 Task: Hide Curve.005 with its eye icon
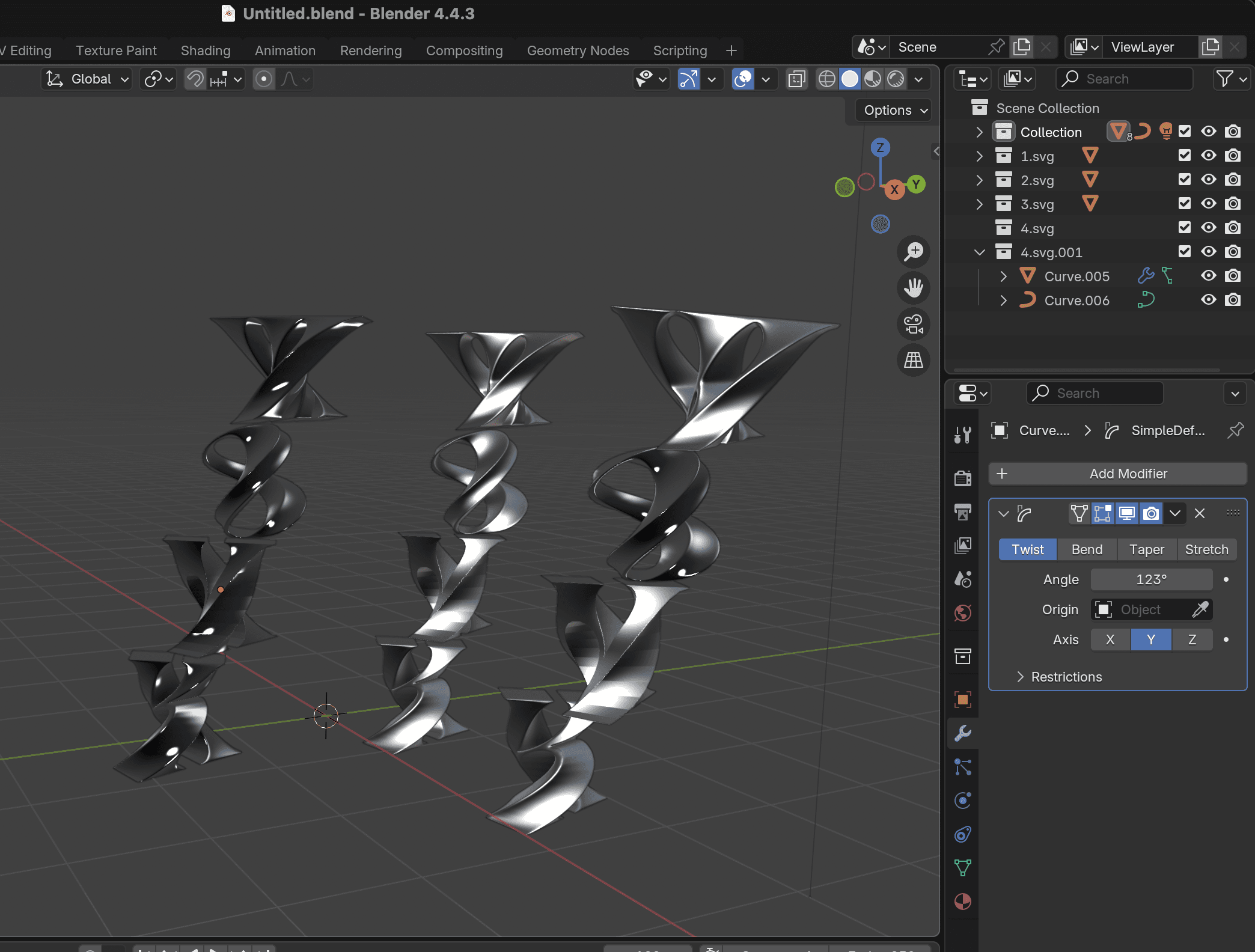(x=1208, y=276)
